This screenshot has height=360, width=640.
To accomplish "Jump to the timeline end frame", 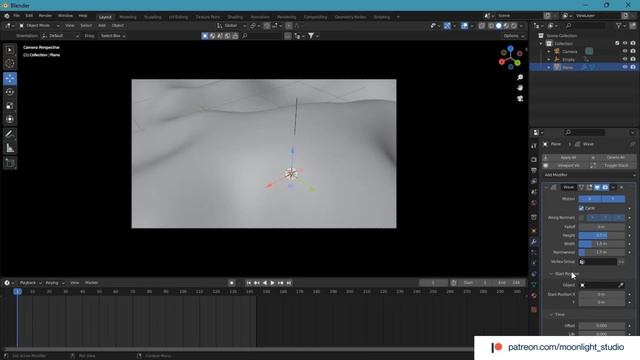I will click(289, 283).
